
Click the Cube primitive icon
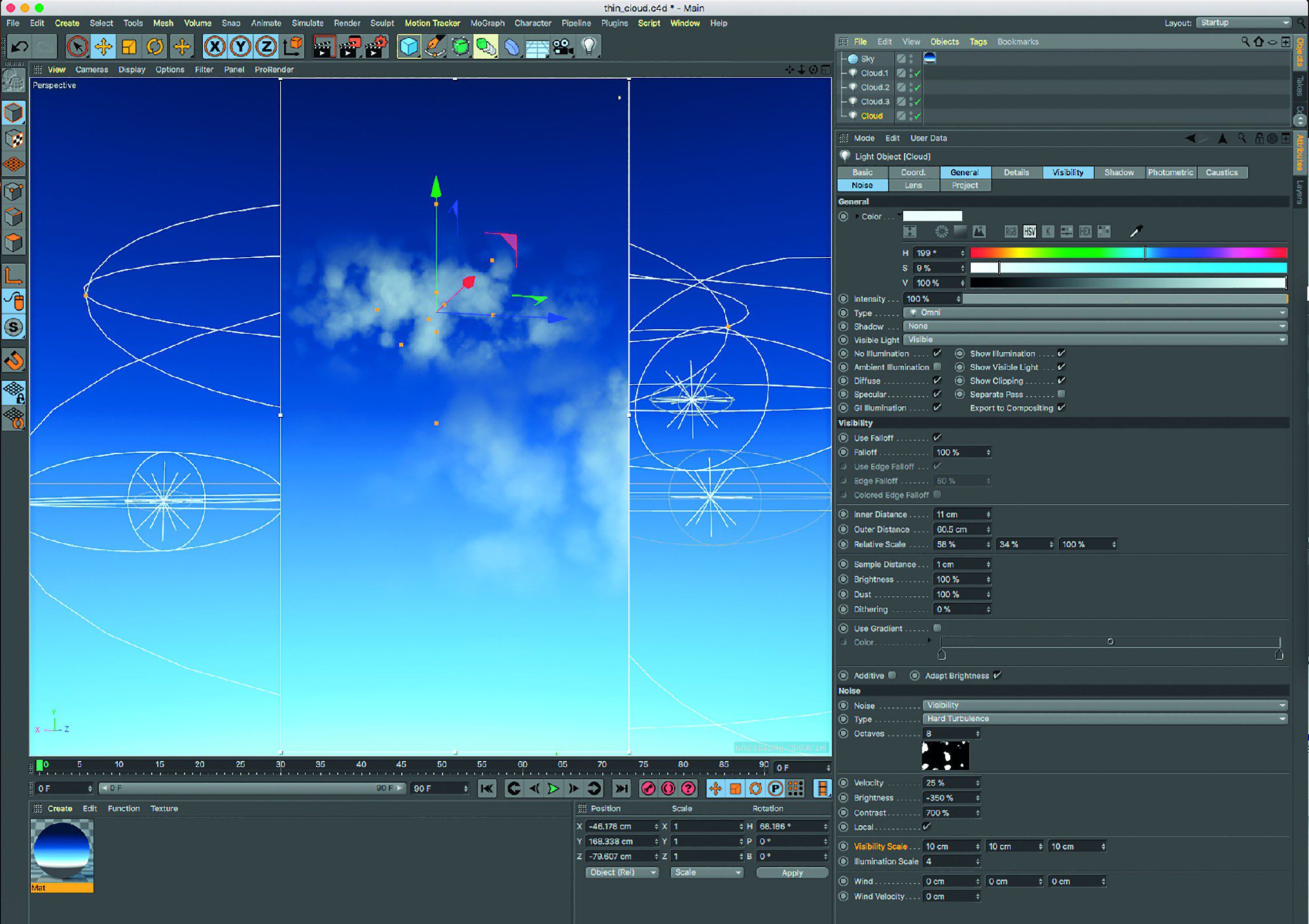408,46
